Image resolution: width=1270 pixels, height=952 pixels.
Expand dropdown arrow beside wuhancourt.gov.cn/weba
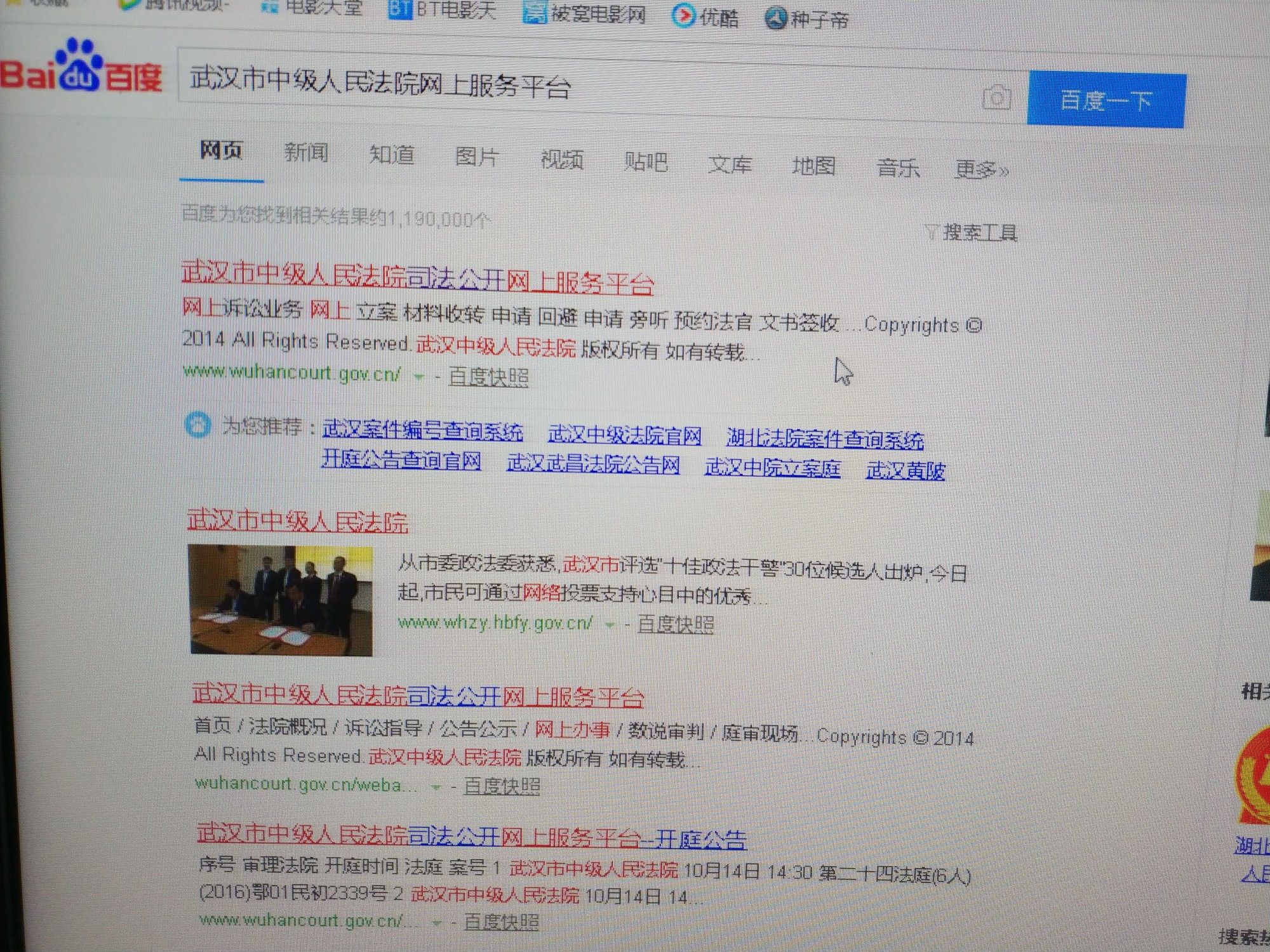(x=436, y=787)
